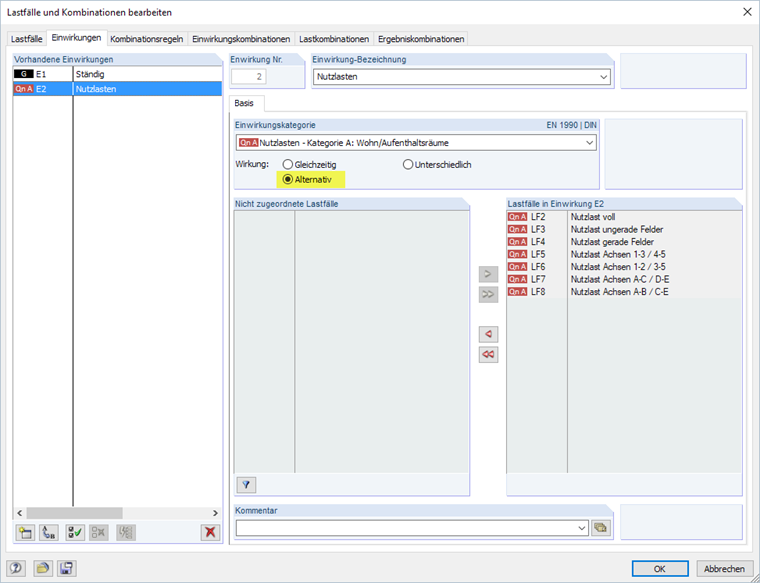
Task: Click the renumber actions icon
Action: click(x=48, y=533)
